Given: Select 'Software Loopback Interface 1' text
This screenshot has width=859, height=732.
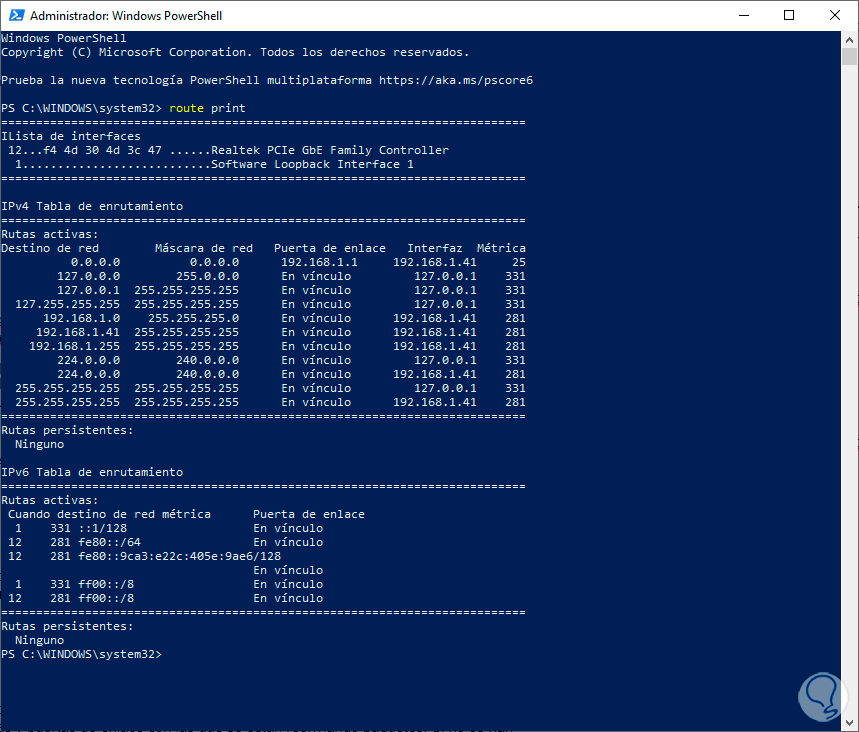Looking at the screenshot, I should (x=312, y=164).
